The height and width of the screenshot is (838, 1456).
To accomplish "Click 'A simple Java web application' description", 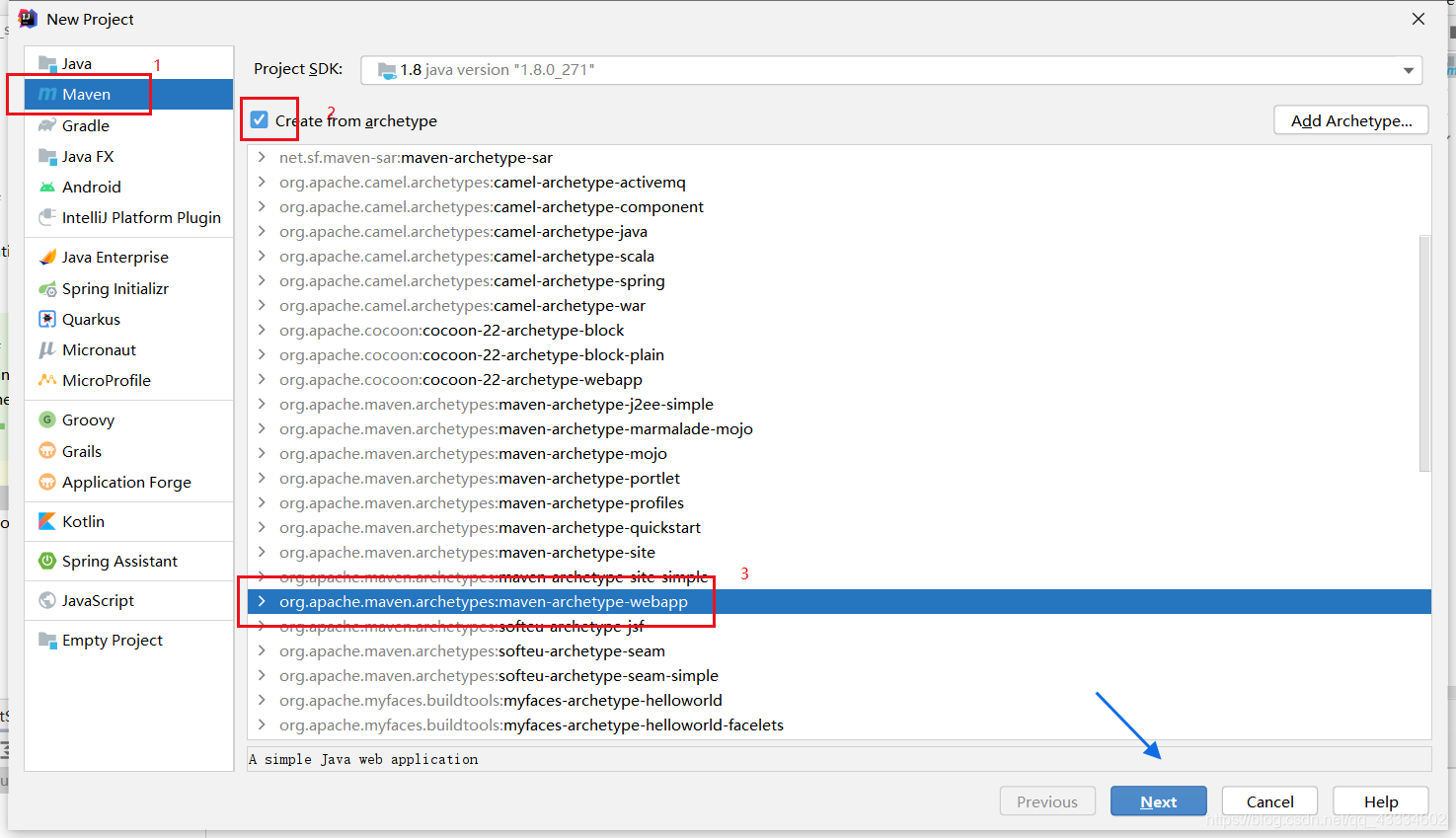I will point(363,759).
